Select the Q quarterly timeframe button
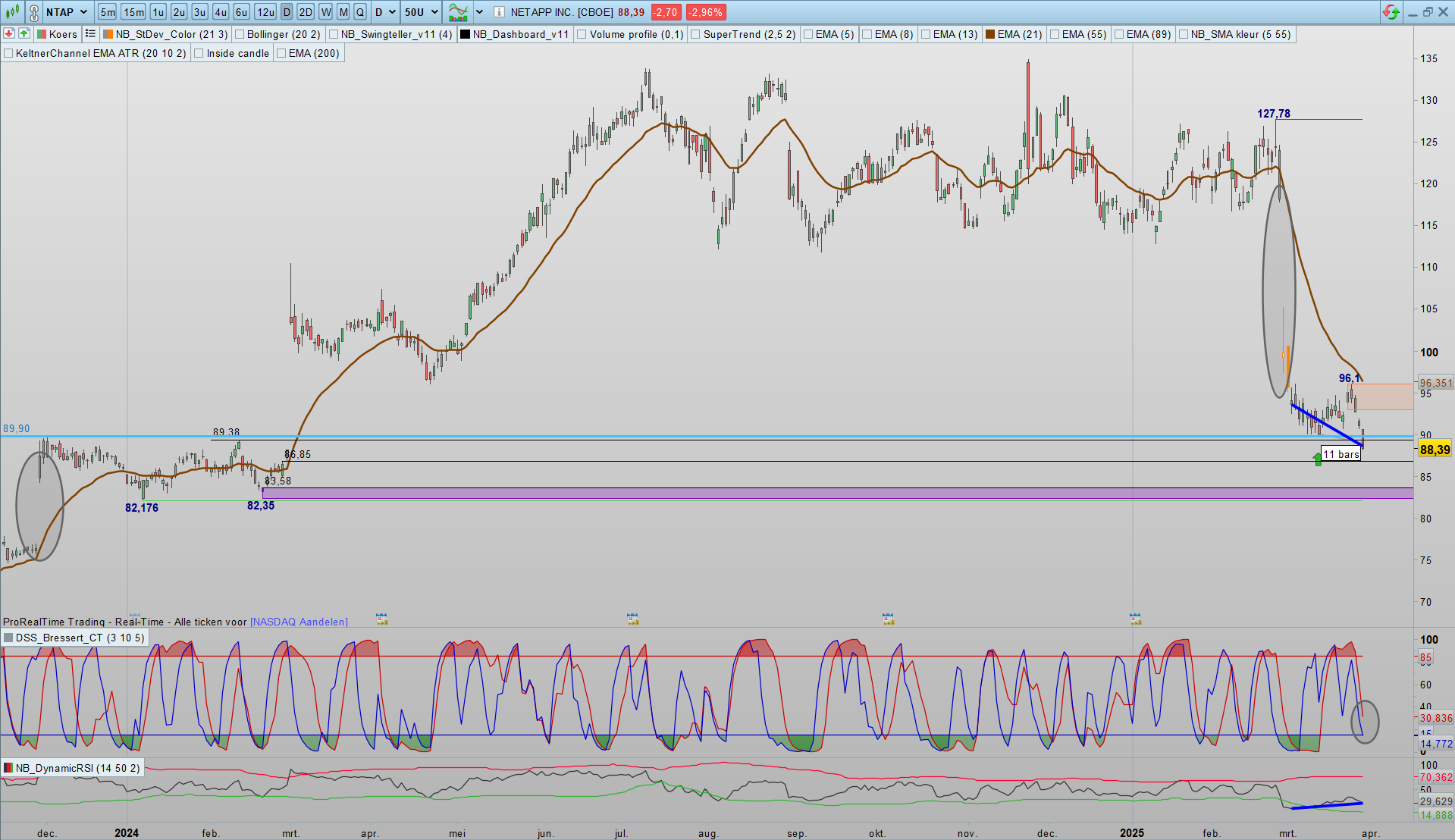 360,12
